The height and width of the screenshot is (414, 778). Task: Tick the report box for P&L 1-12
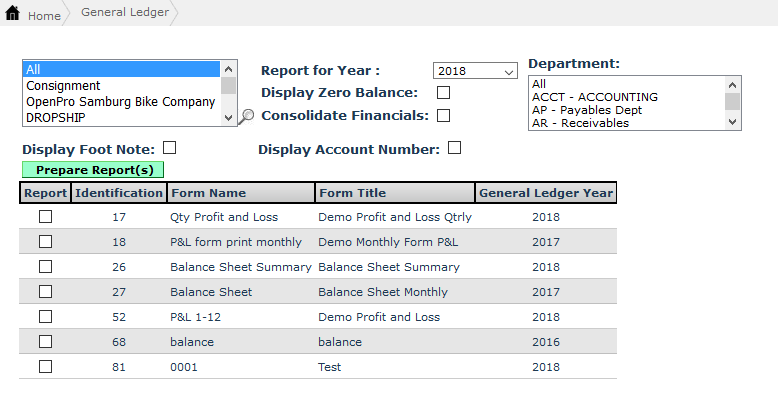click(45, 317)
